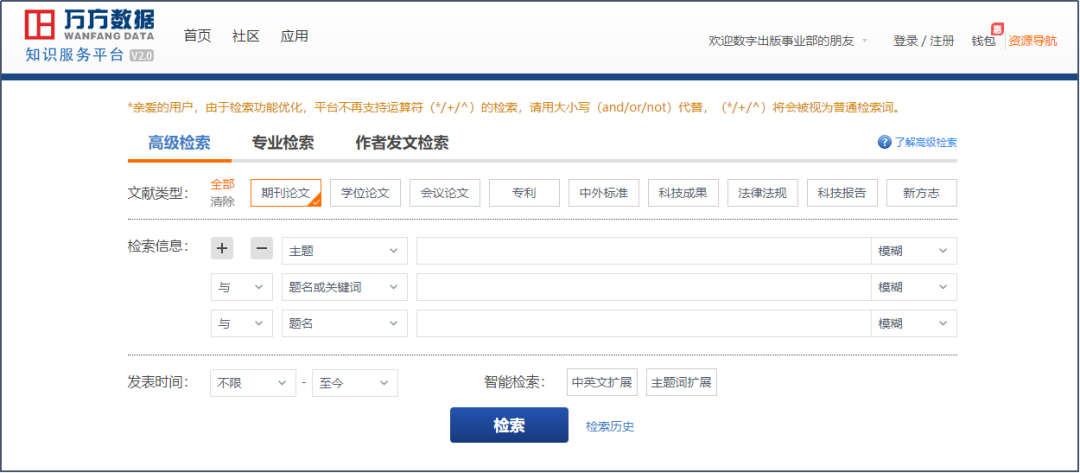The width and height of the screenshot is (1080, 473).
Task: Open the 钱包 link
Action: (x=983, y=41)
